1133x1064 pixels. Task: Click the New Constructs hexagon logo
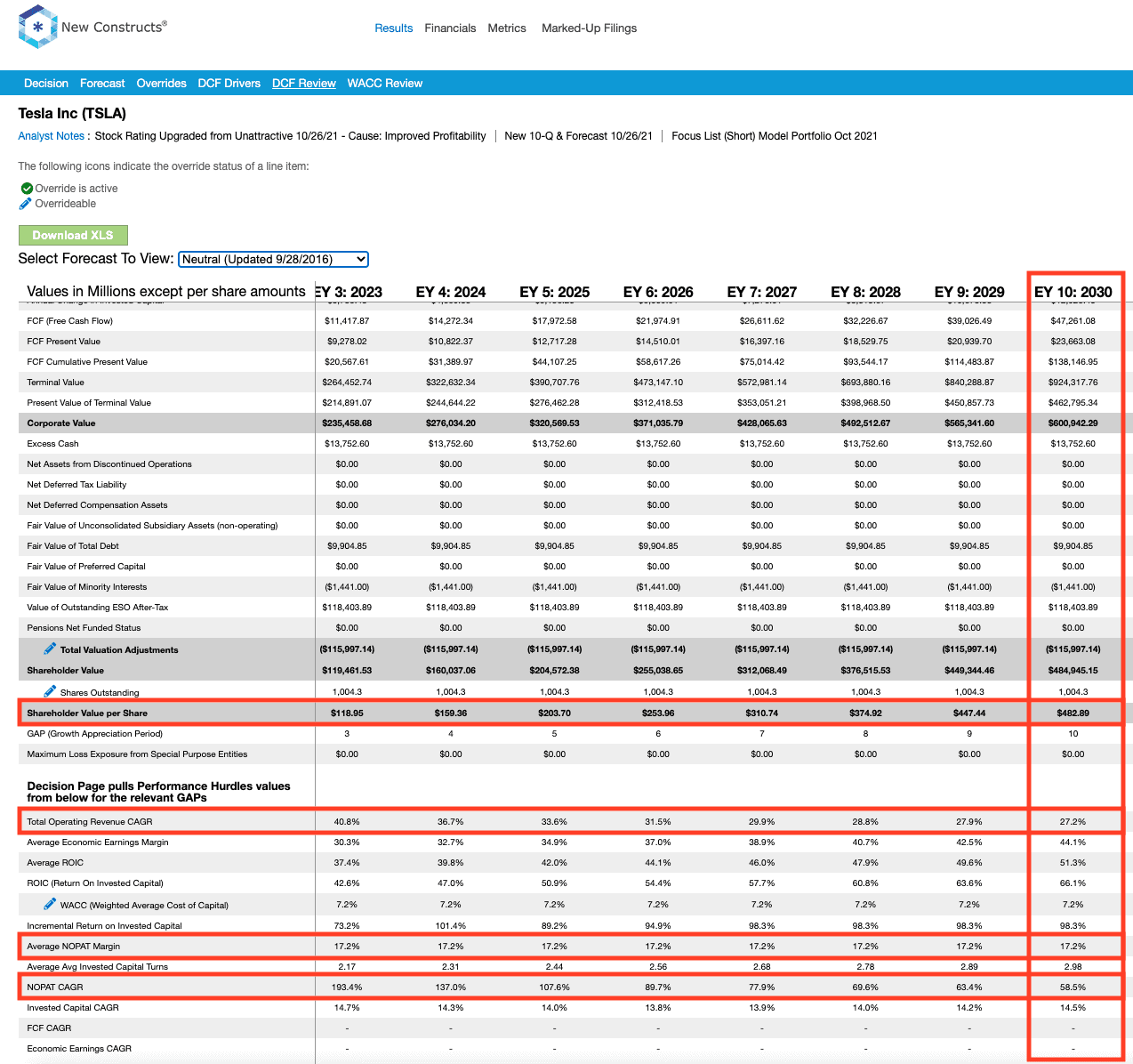pyautogui.click(x=37, y=27)
